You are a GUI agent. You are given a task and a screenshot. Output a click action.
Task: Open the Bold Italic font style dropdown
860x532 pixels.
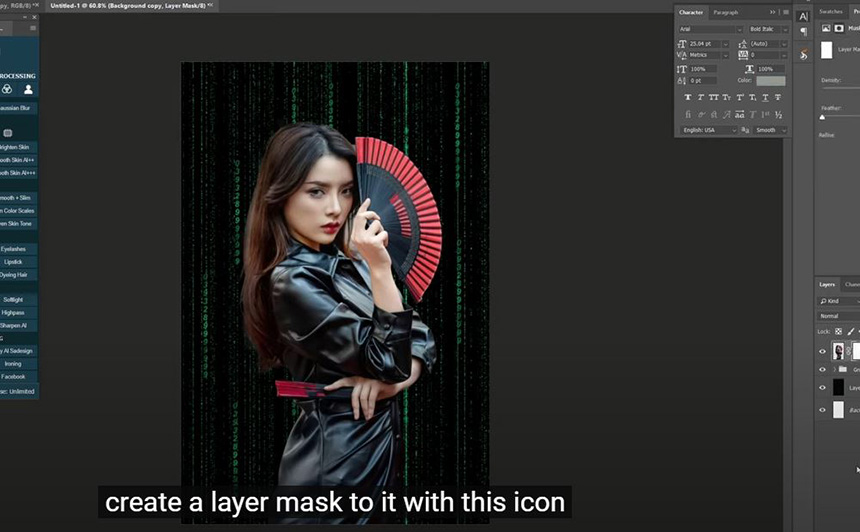click(x=768, y=29)
